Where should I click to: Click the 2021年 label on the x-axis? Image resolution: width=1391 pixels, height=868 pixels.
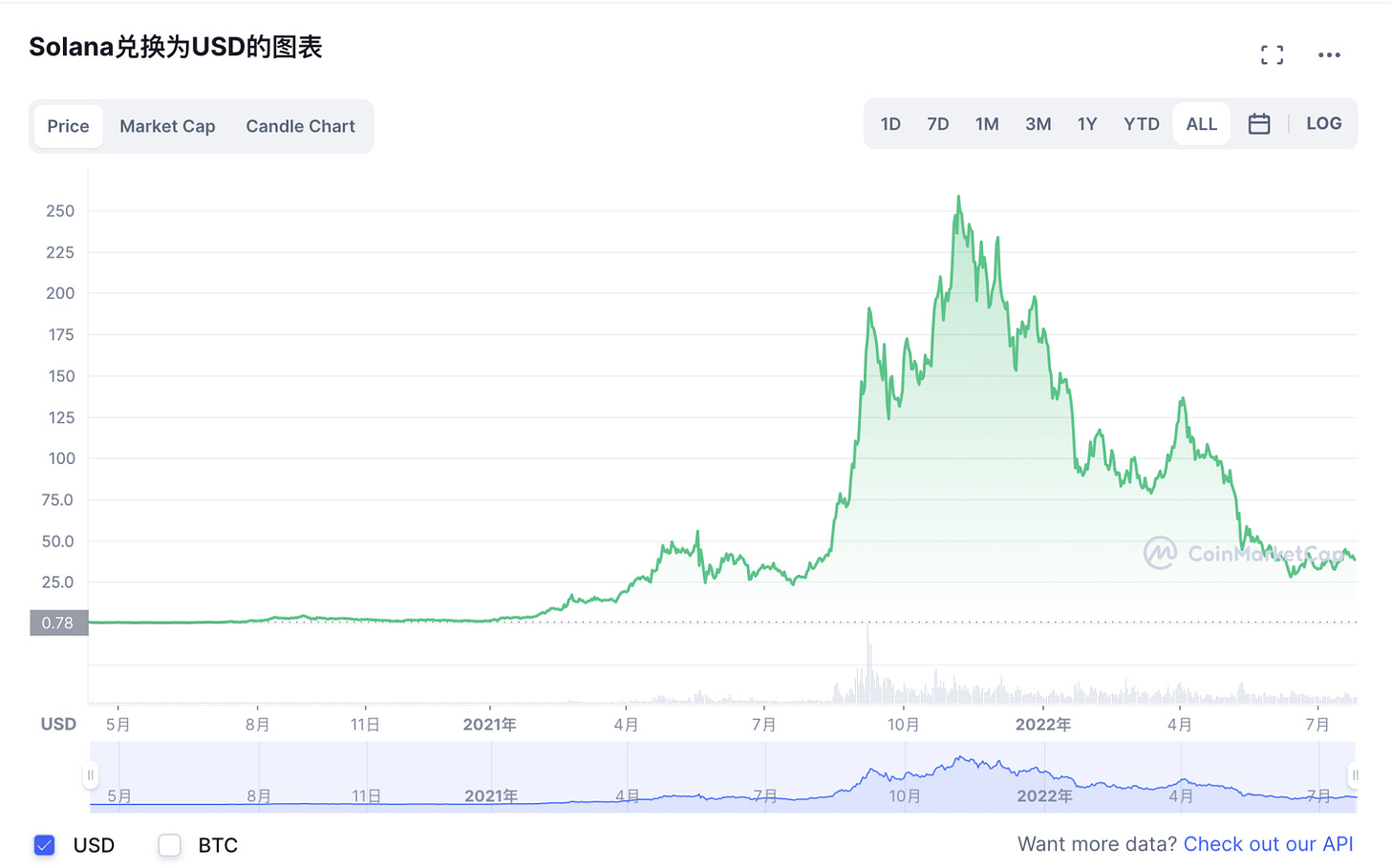point(490,725)
